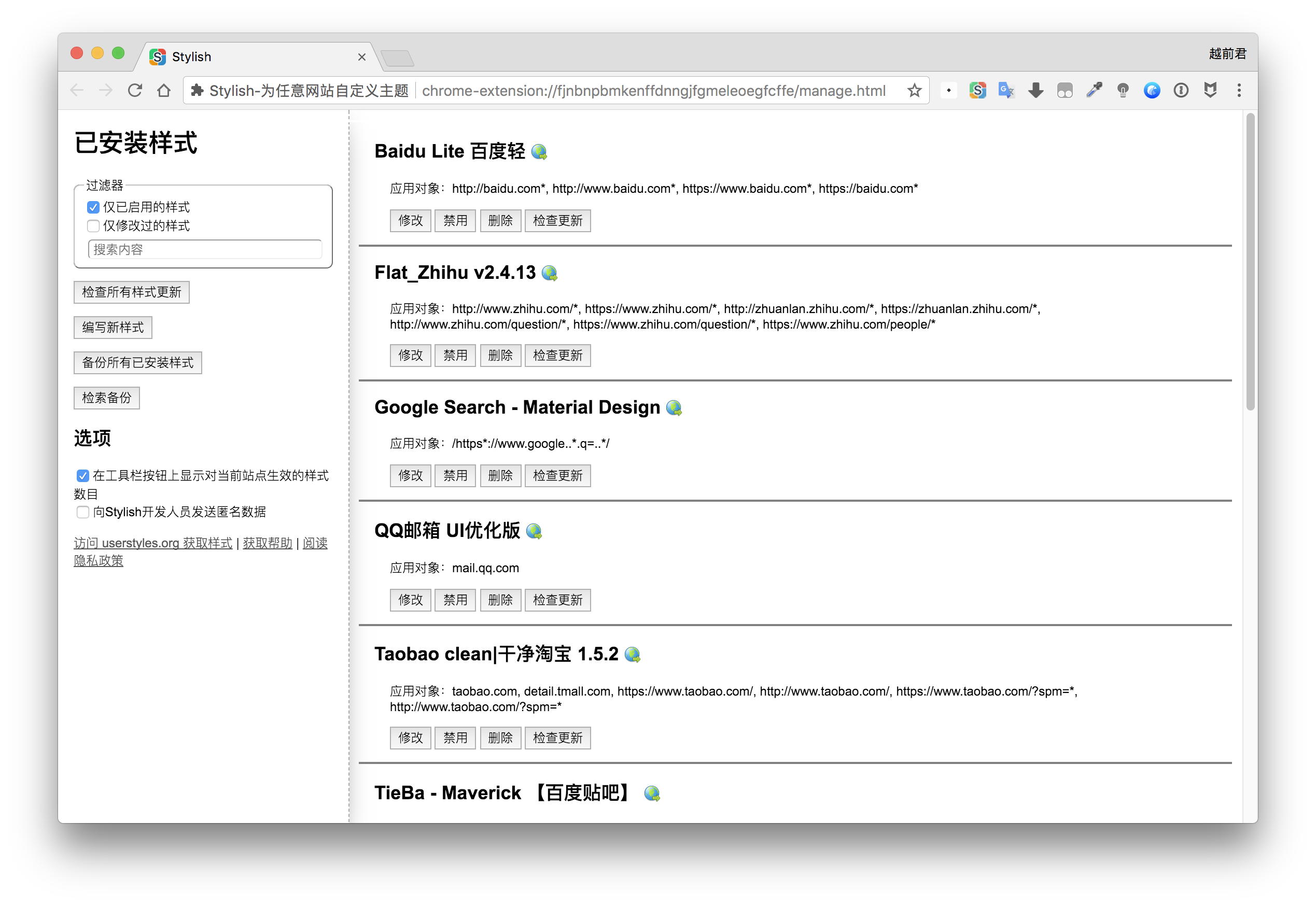
Task: Click the globe icon next to Taobao clean
Action: (635, 653)
